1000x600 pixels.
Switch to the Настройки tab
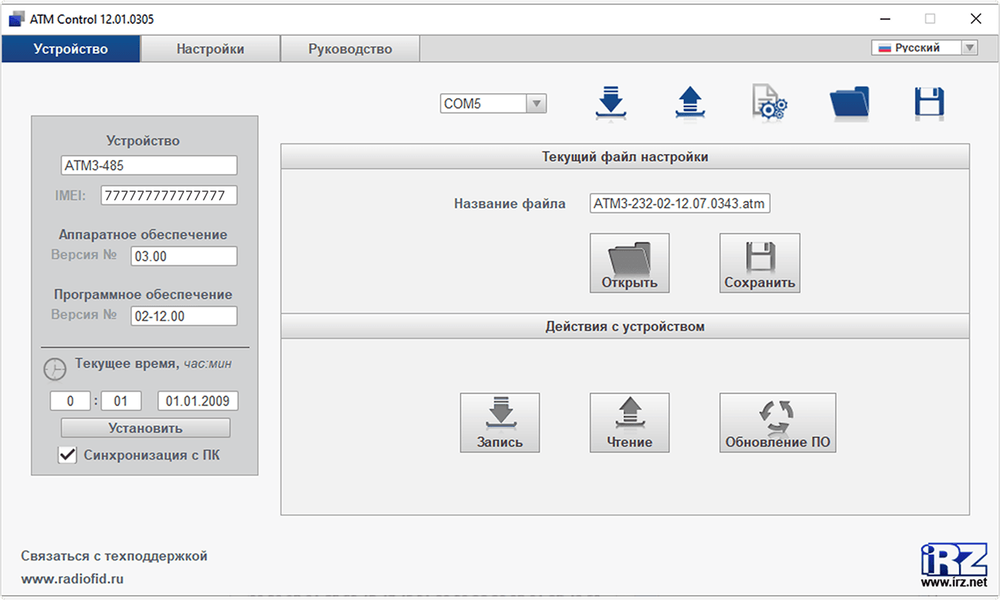210,49
